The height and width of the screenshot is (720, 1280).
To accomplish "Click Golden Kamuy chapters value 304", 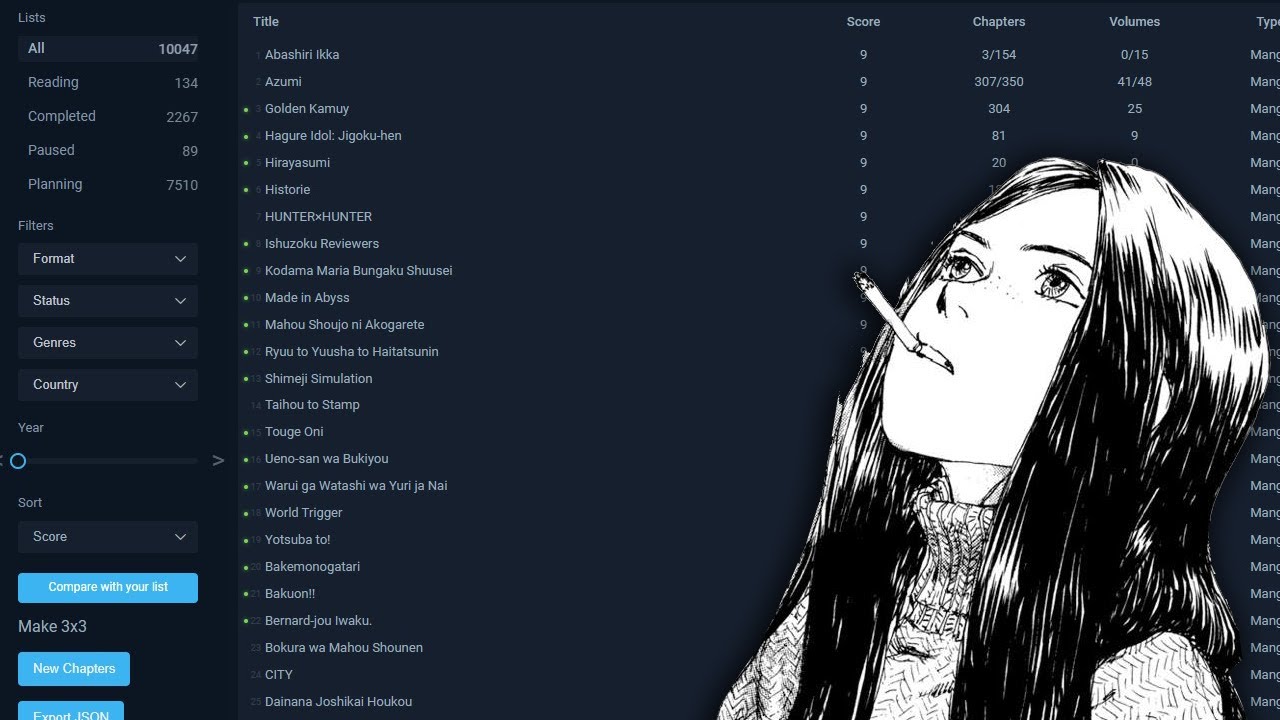I will pyautogui.click(x=999, y=108).
